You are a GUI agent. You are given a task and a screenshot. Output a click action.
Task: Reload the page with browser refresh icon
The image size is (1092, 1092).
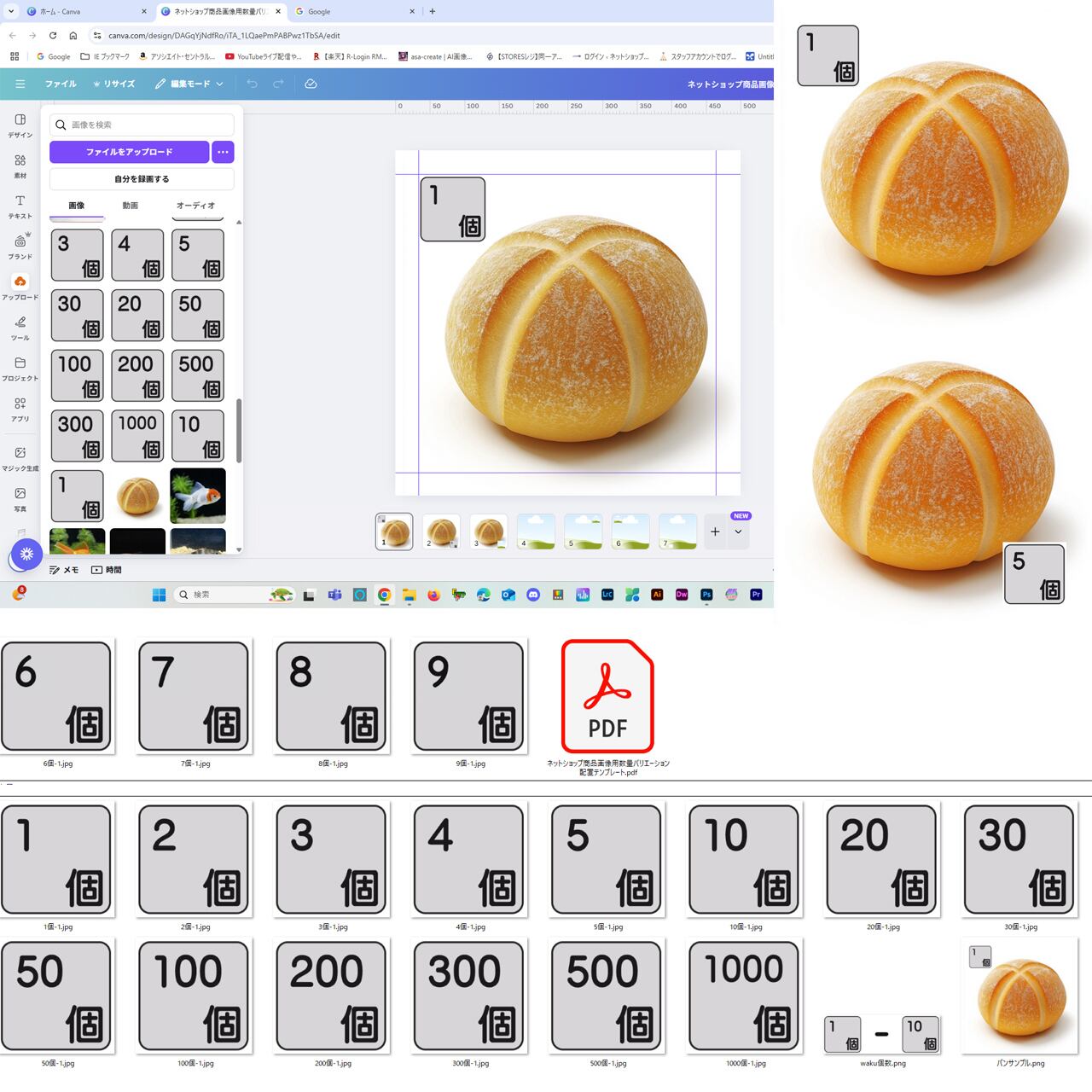pos(53,35)
